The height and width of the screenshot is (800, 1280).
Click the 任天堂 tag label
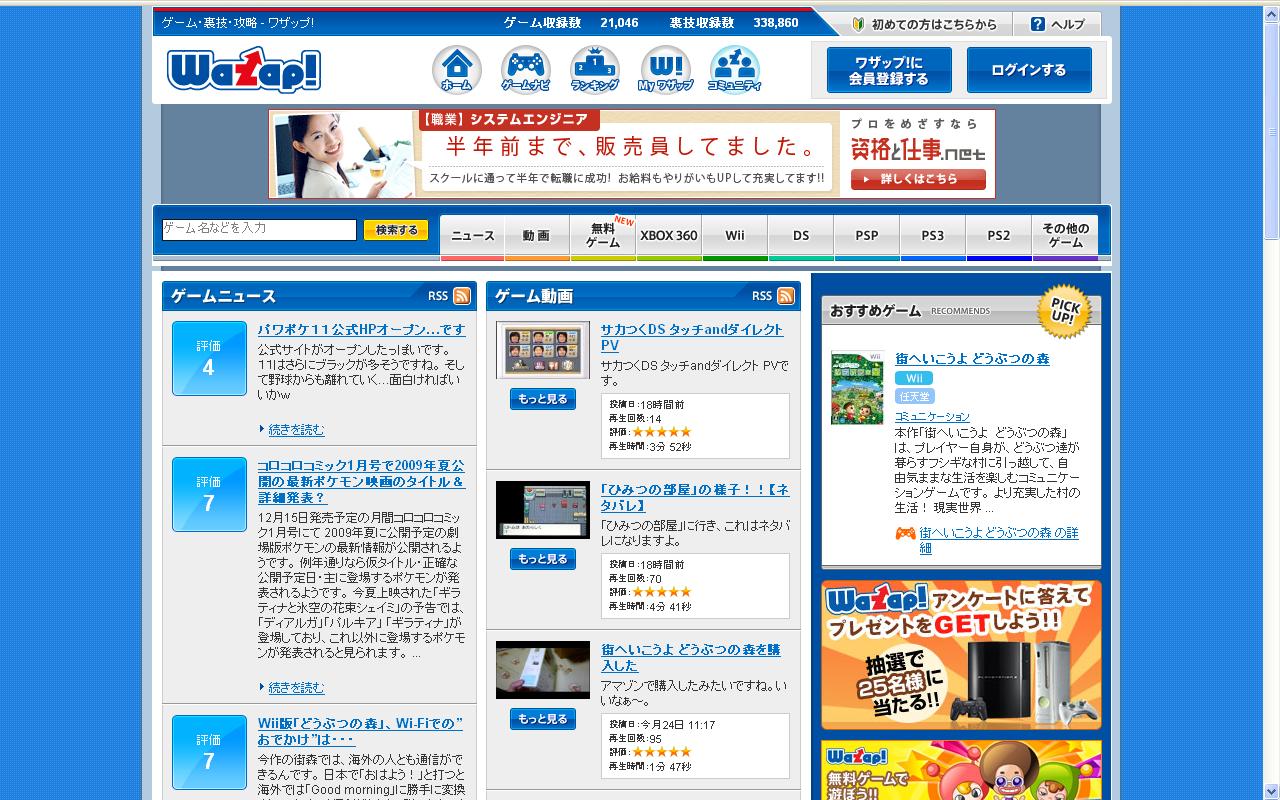coord(913,396)
